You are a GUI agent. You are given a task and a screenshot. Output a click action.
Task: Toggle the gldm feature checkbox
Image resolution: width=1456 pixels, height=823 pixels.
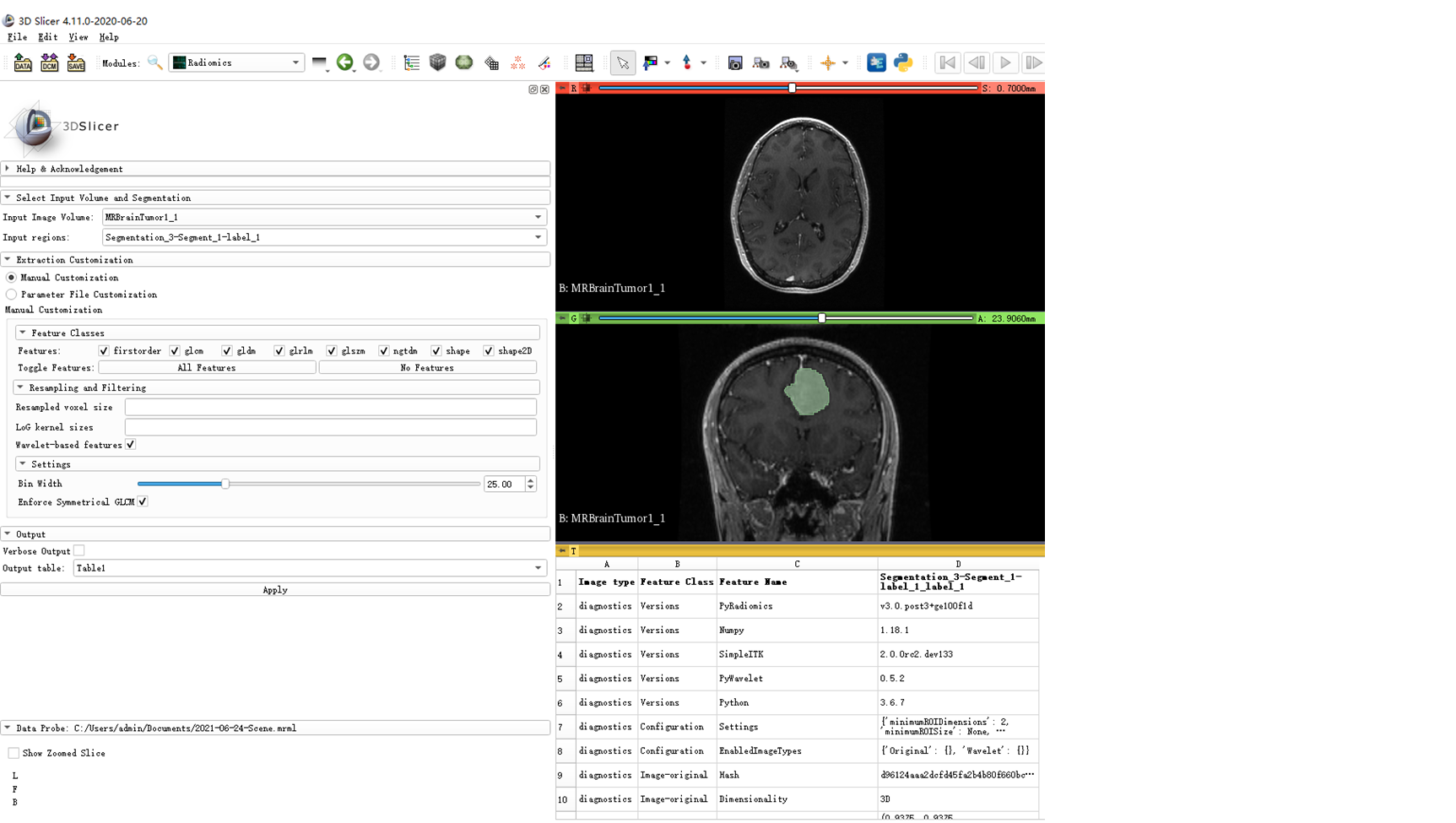pos(227,350)
